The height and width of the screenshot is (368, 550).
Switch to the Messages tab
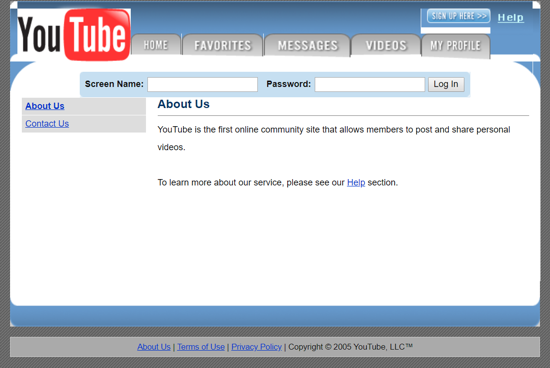tap(308, 45)
